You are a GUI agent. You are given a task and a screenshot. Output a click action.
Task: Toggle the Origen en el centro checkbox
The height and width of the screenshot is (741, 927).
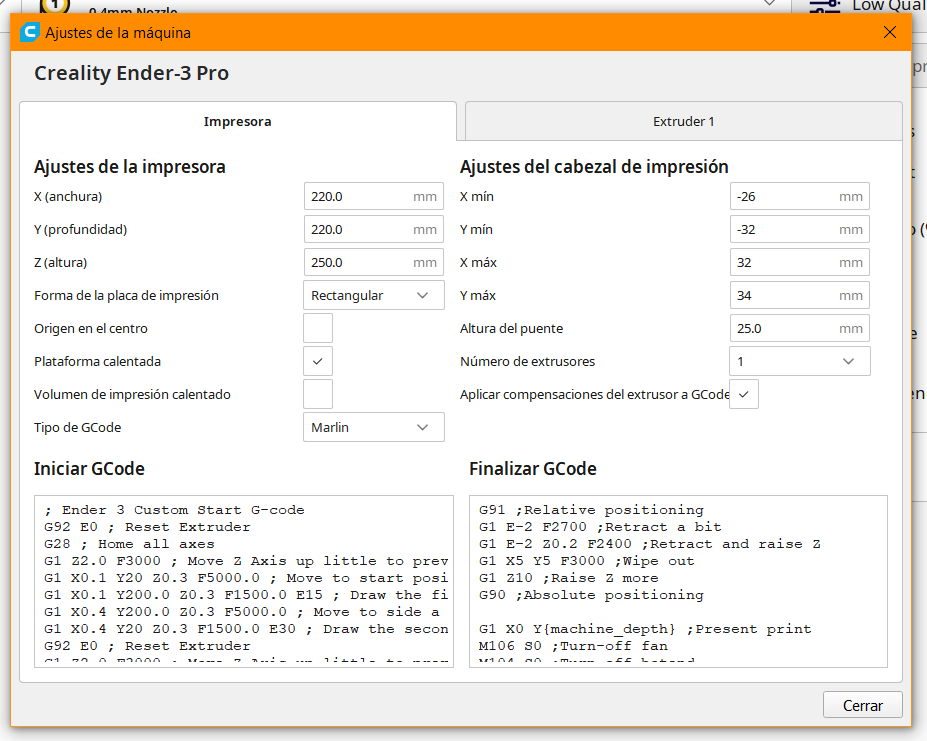tap(318, 328)
